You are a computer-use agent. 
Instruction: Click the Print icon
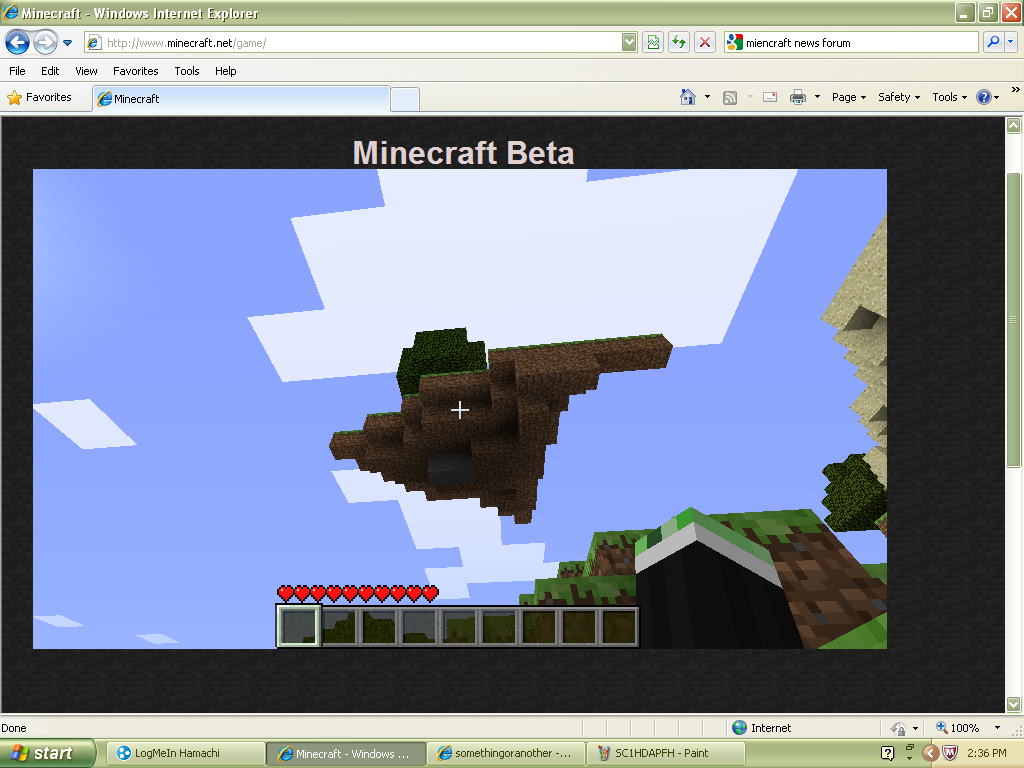pos(798,97)
